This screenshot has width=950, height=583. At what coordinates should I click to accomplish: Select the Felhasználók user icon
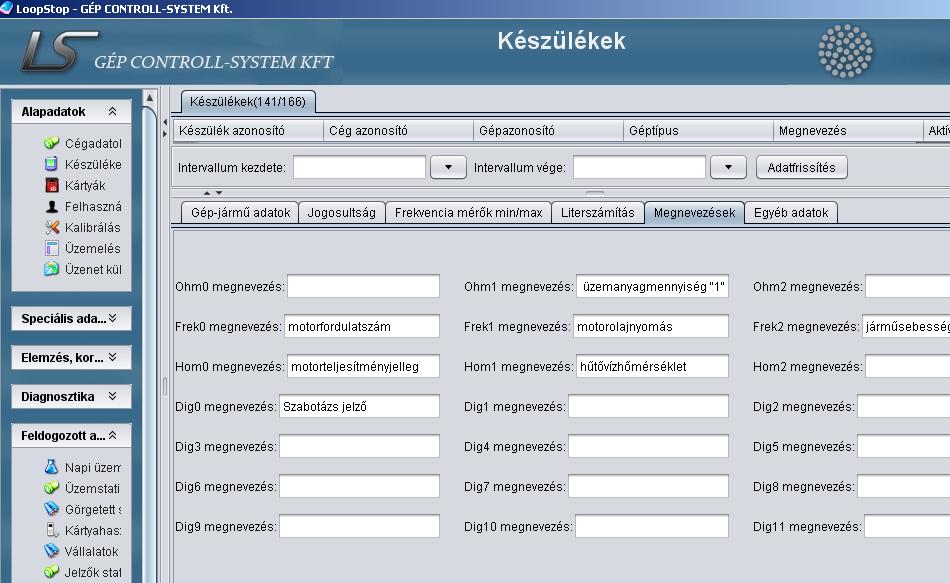(52, 207)
